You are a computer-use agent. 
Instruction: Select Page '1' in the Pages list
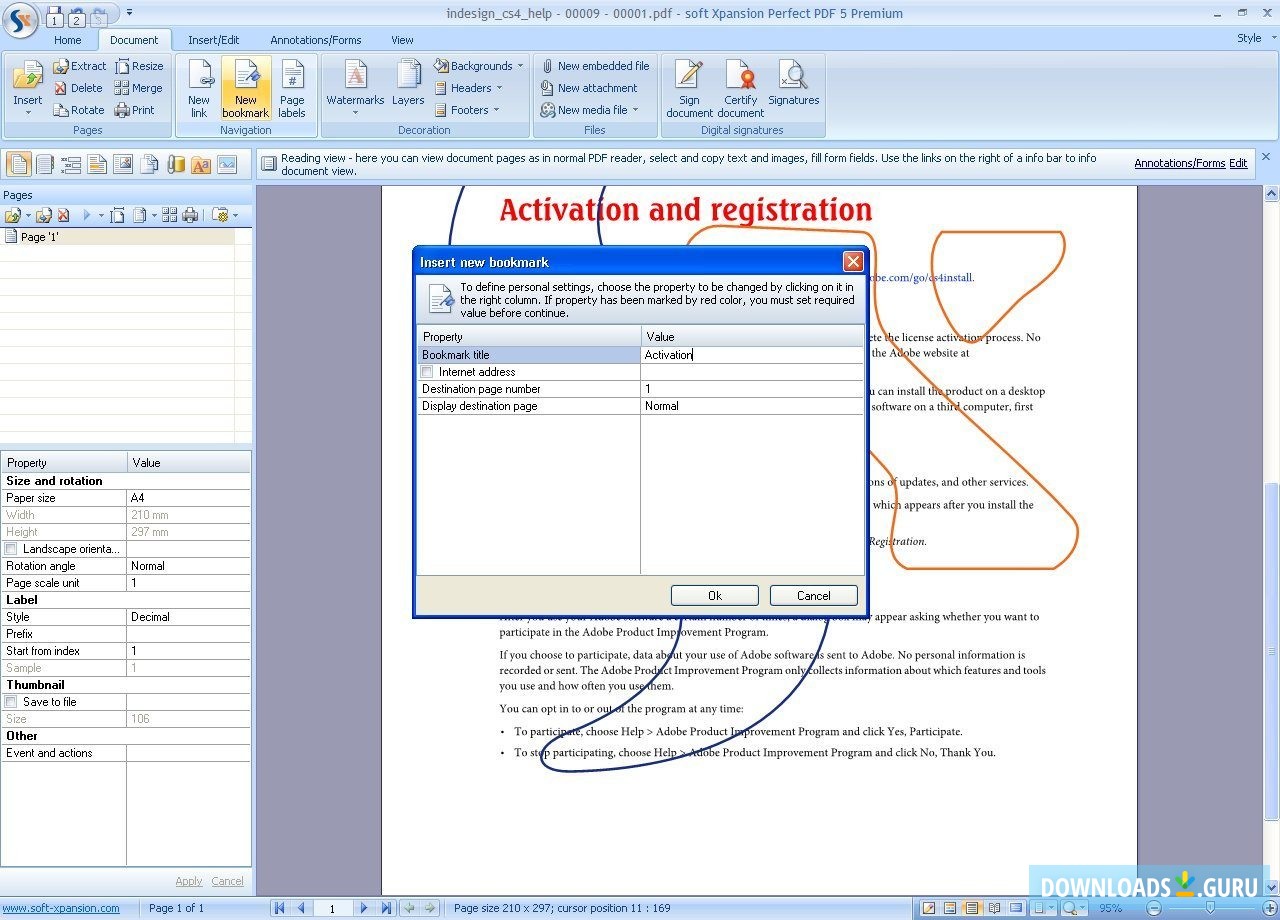pos(118,237)
